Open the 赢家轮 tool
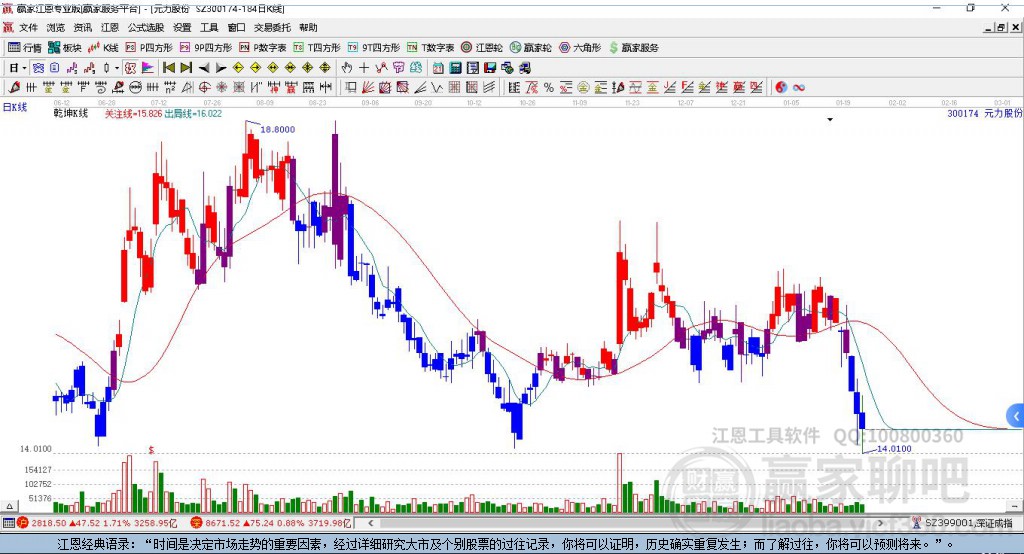 pos(530,48)
